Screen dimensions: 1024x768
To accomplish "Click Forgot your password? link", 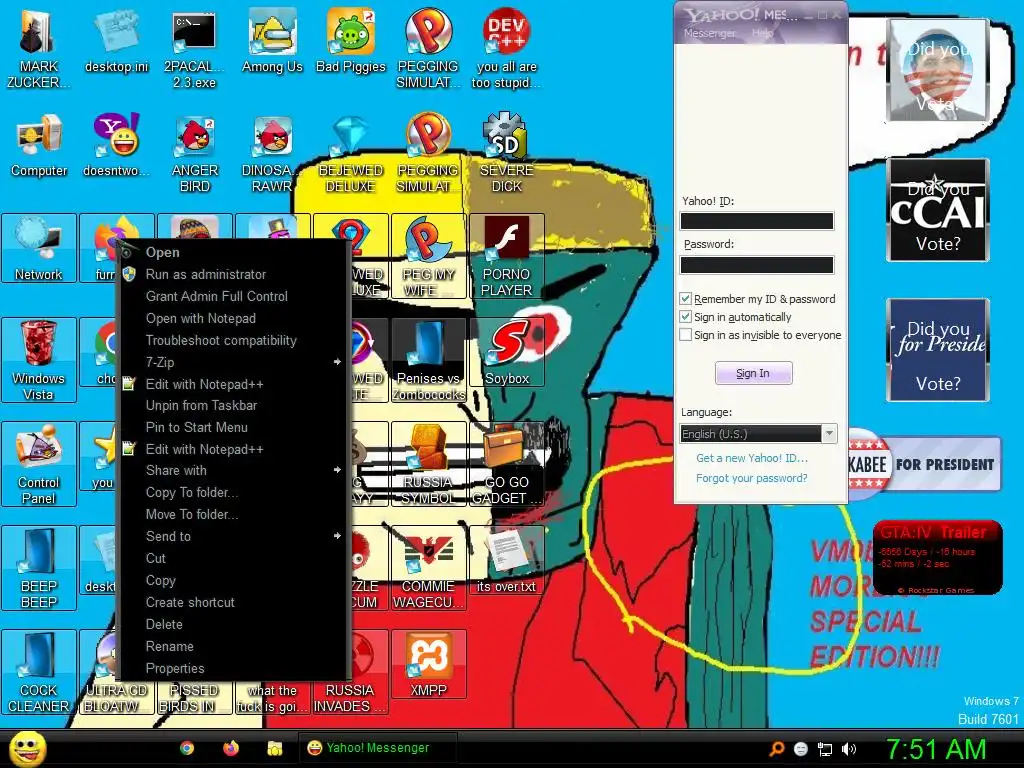I will 752,478.
